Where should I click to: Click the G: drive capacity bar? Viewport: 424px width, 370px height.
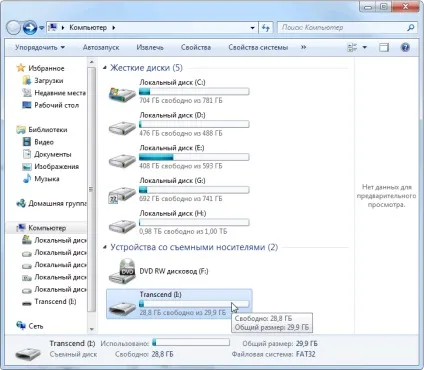(194, 190)
